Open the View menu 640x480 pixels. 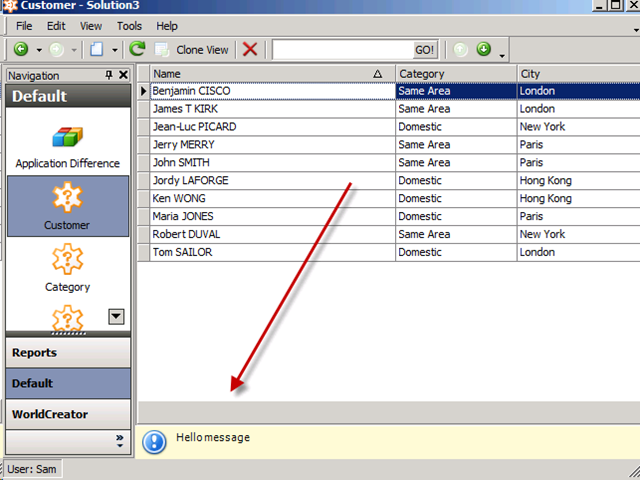click(x=91, y=26)
